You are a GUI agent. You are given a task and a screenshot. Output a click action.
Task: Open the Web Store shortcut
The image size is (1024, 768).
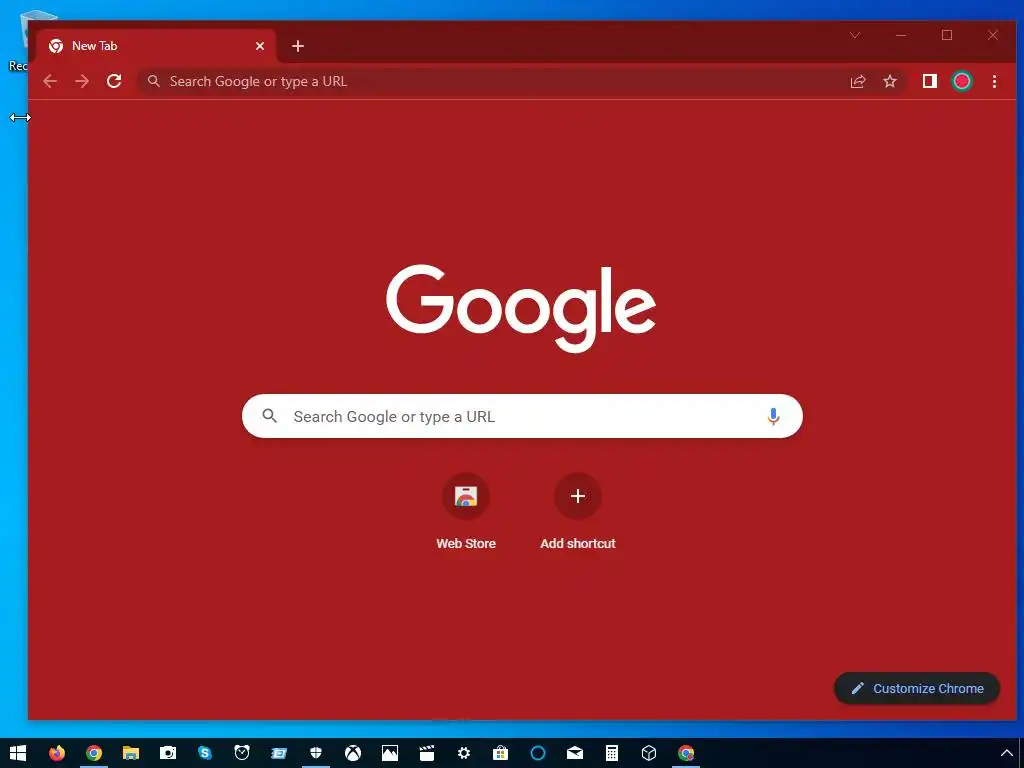pyautogui.click(x=466, y=512)
